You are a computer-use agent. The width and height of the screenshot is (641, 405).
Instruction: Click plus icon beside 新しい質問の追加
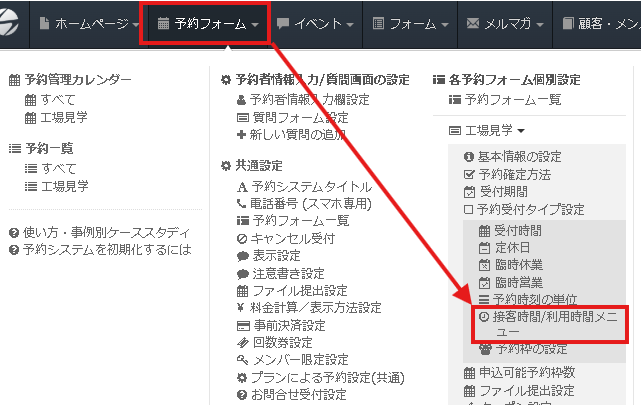coord(241,134)
